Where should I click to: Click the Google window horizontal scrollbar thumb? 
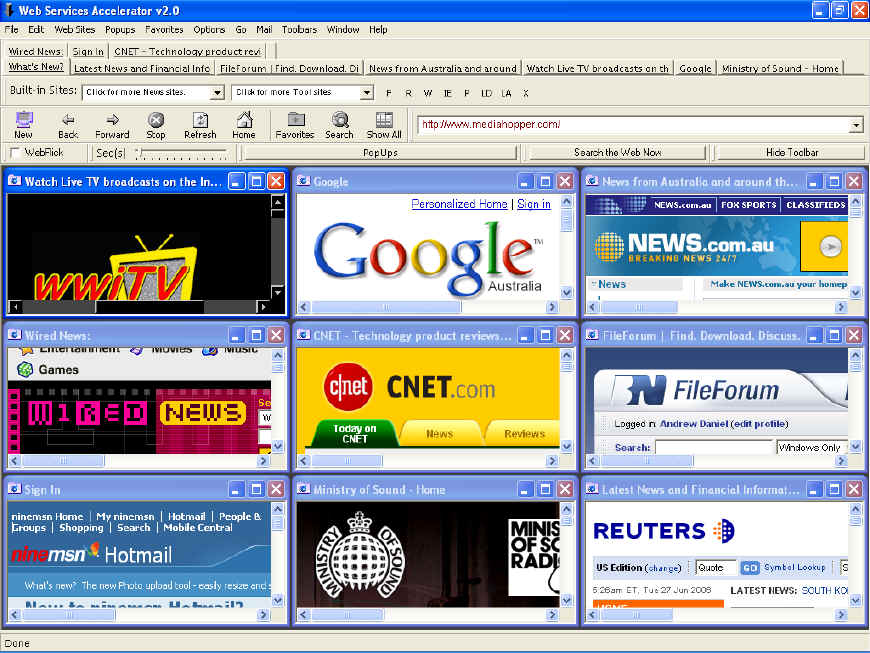pos(386,307)
